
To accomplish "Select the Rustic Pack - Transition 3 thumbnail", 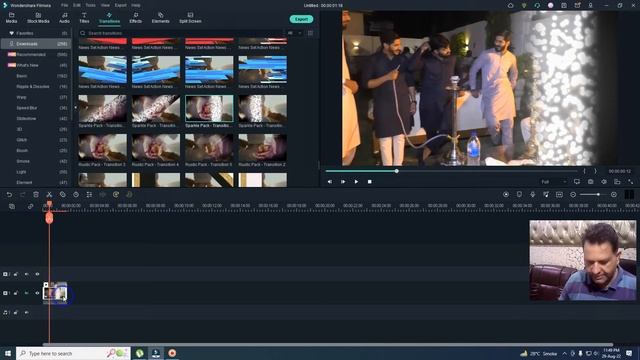I will (x=102, y=147).
